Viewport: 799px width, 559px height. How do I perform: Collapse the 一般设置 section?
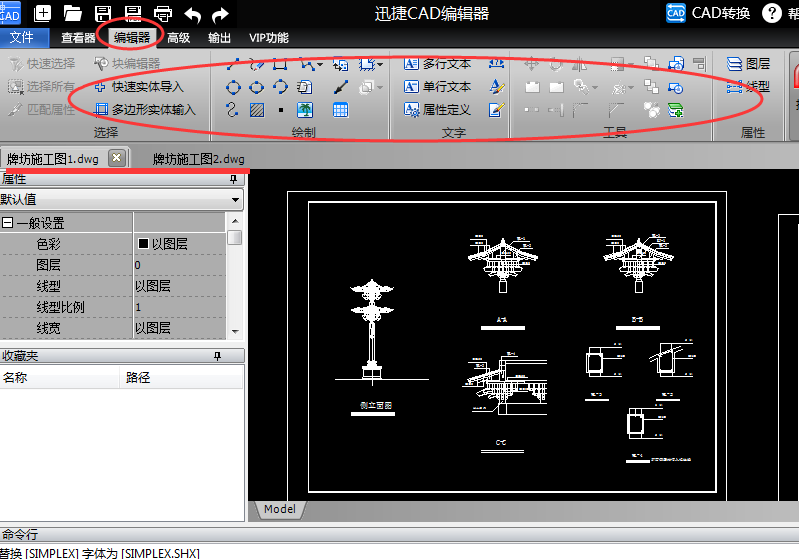(7, 223)
